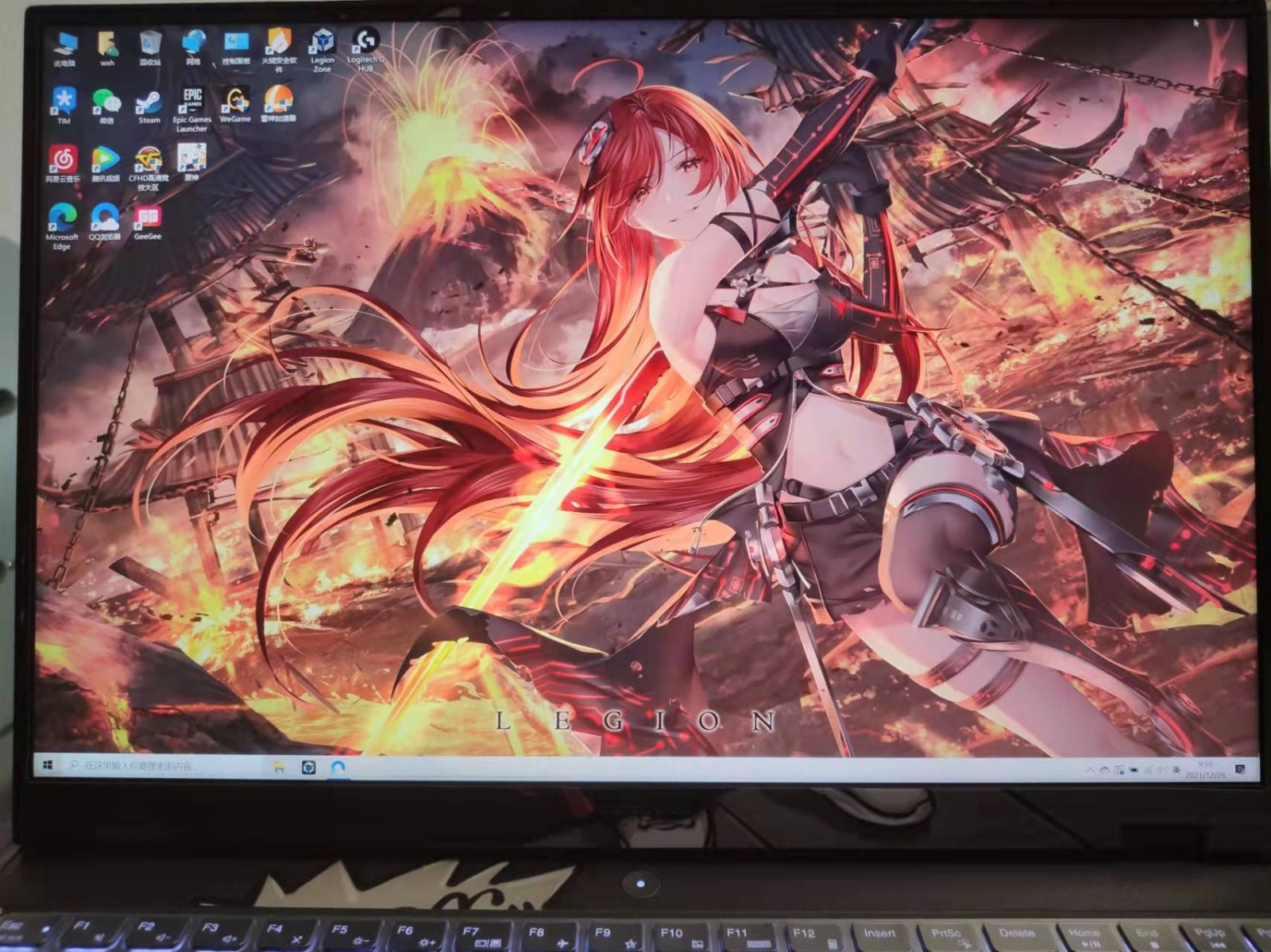Open the Wi-Fi network tray icon
Viewport: 1271px width, 952px height.
coord(1148,770)
